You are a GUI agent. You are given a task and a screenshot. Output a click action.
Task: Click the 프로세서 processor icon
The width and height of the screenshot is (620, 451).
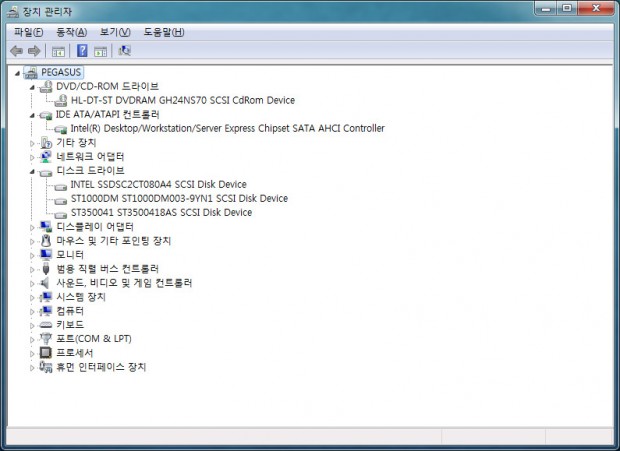tap(46, 353)
